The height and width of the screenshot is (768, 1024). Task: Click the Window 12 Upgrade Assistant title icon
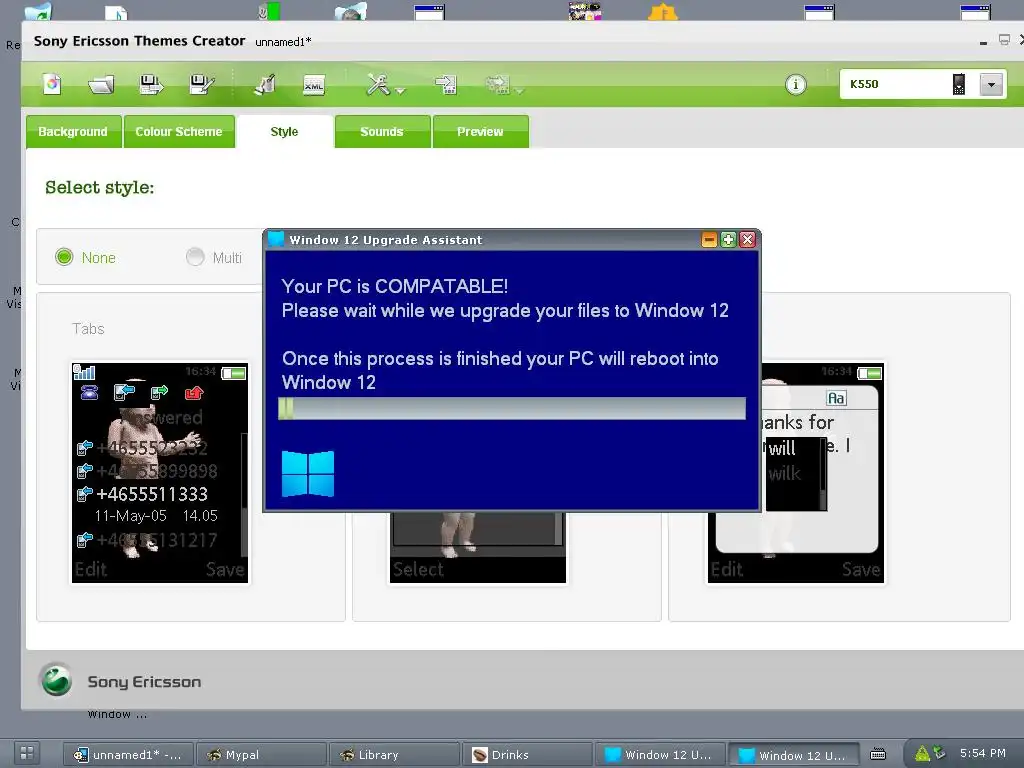point(276,239)
